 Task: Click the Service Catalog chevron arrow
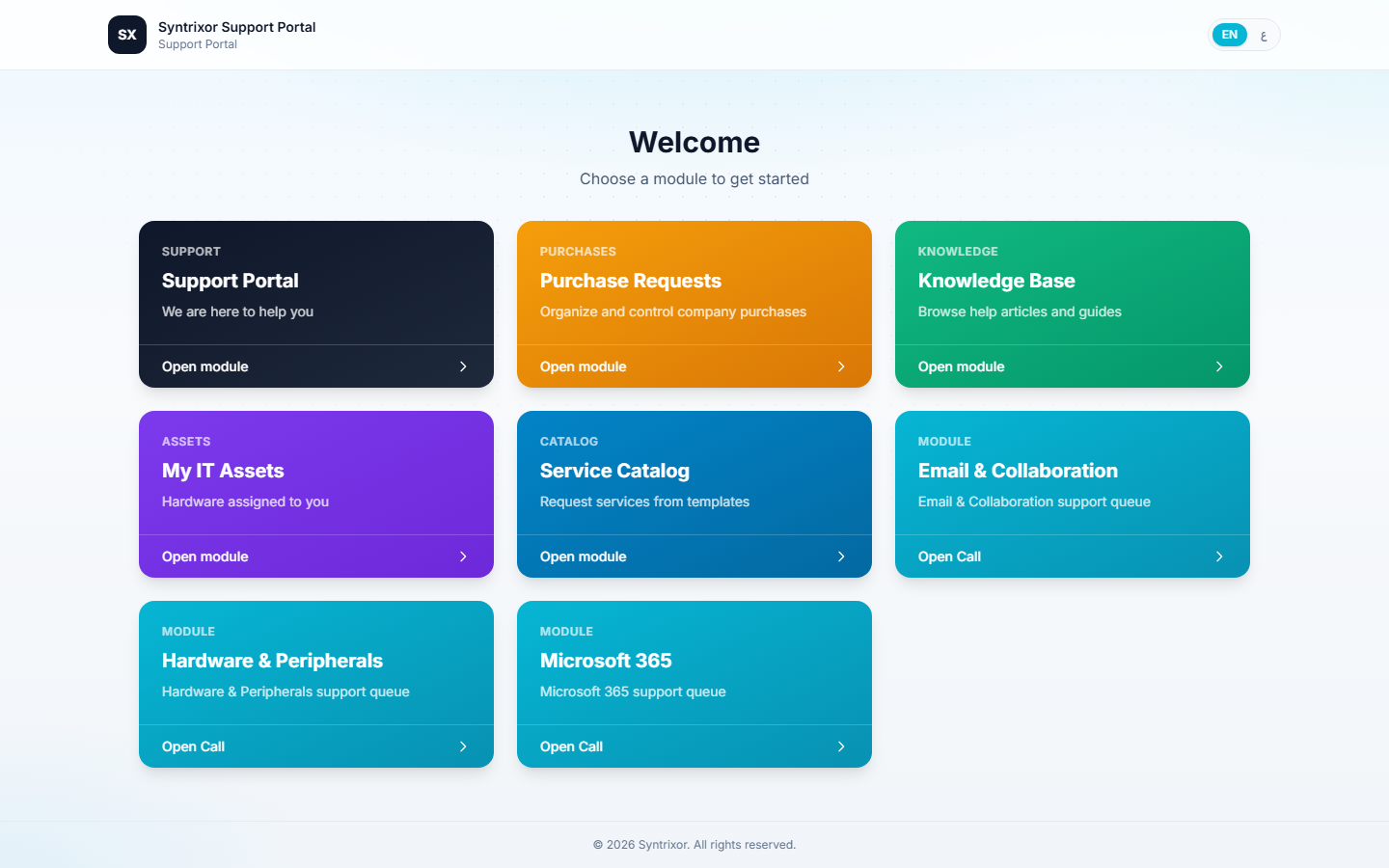click(x=841, y=556)
